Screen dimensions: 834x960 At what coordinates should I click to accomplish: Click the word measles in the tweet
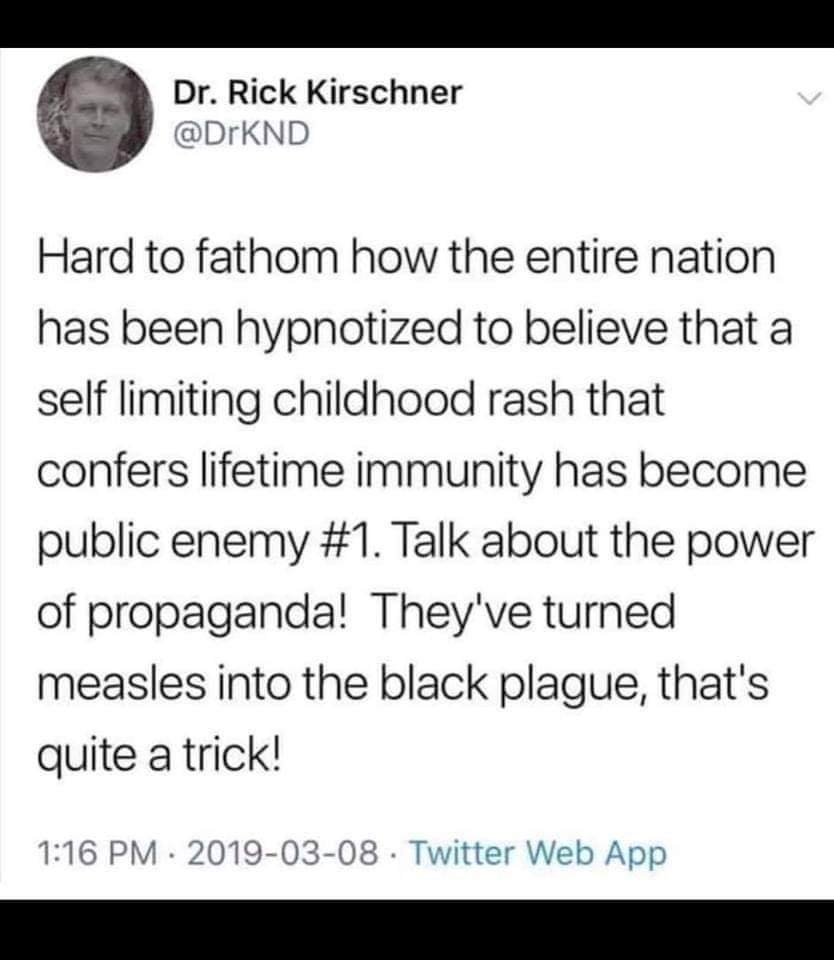point(122,684)
